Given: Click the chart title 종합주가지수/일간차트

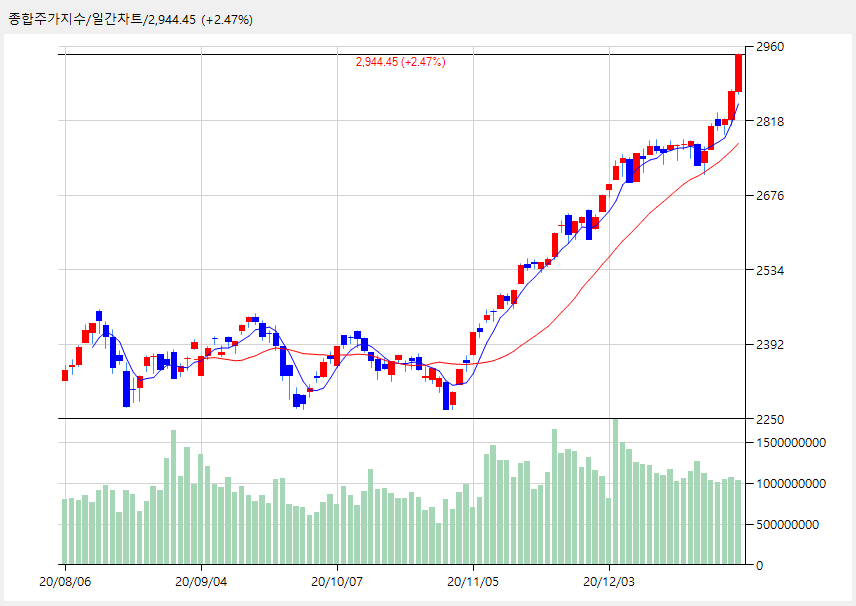Looking at the screenshot, I should [x=75, y=20].
